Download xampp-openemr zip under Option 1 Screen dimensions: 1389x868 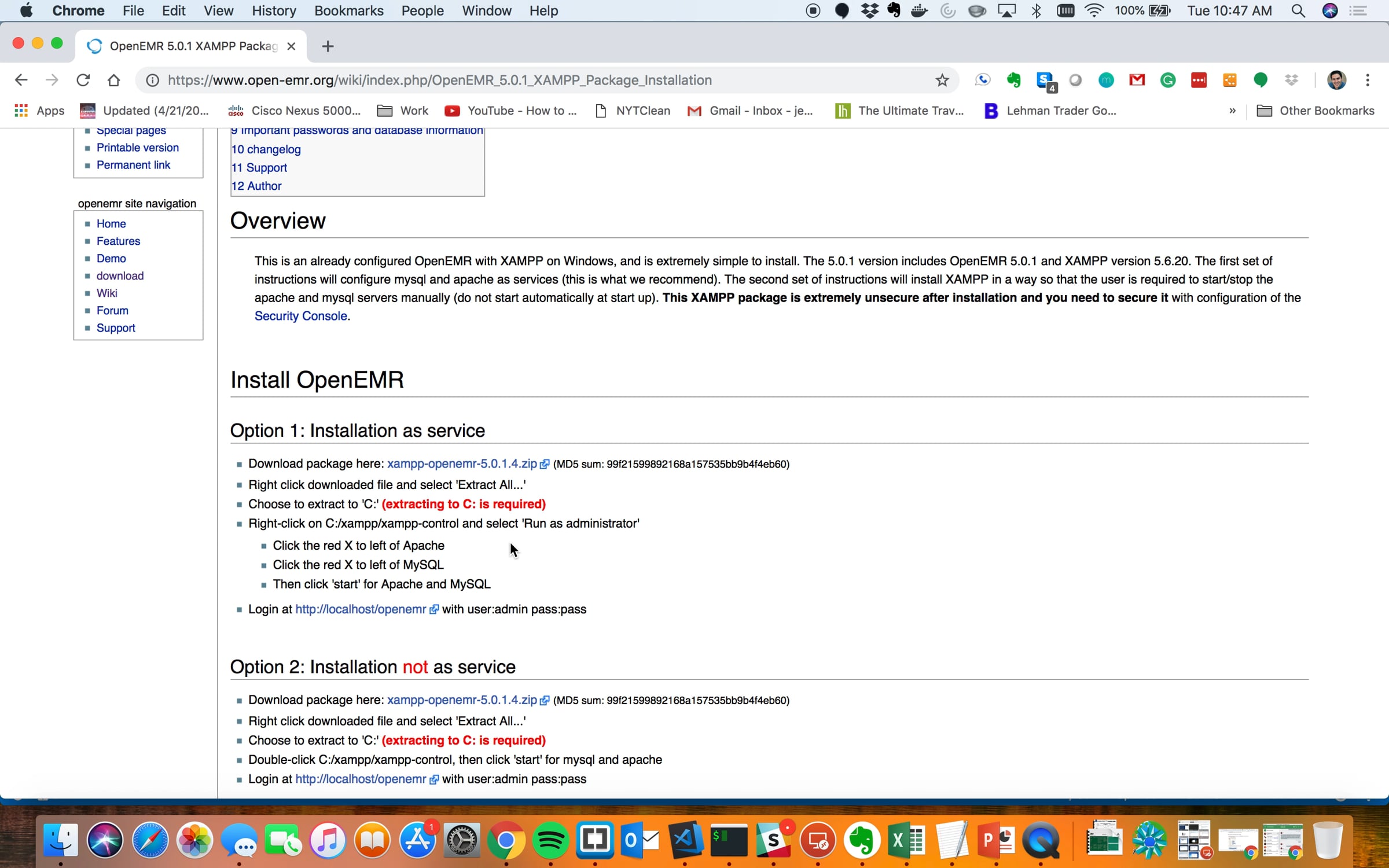click(x=462, y=464)
